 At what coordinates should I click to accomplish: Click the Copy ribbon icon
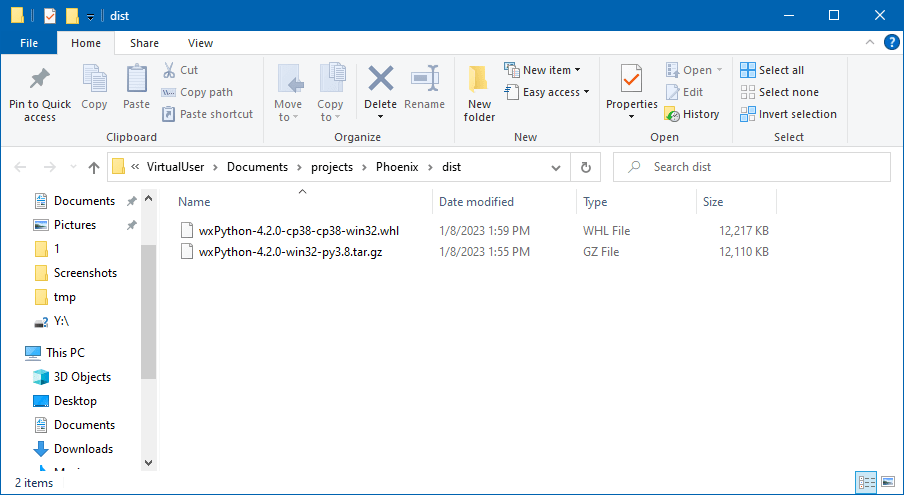click(94, 88)
